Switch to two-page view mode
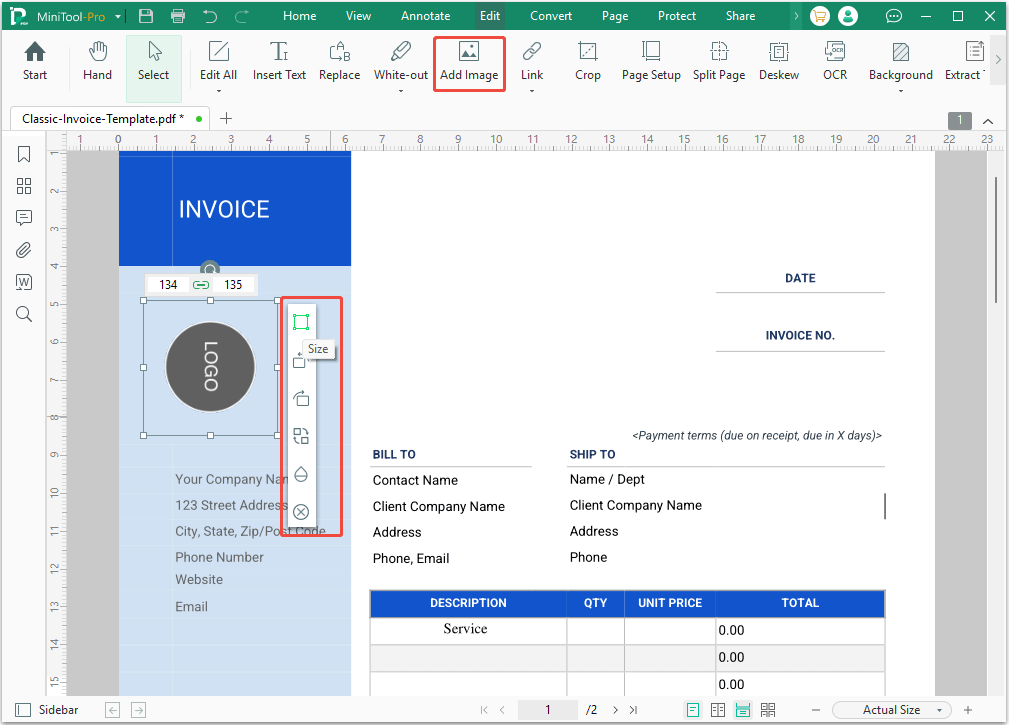 [x=718, y=709]
